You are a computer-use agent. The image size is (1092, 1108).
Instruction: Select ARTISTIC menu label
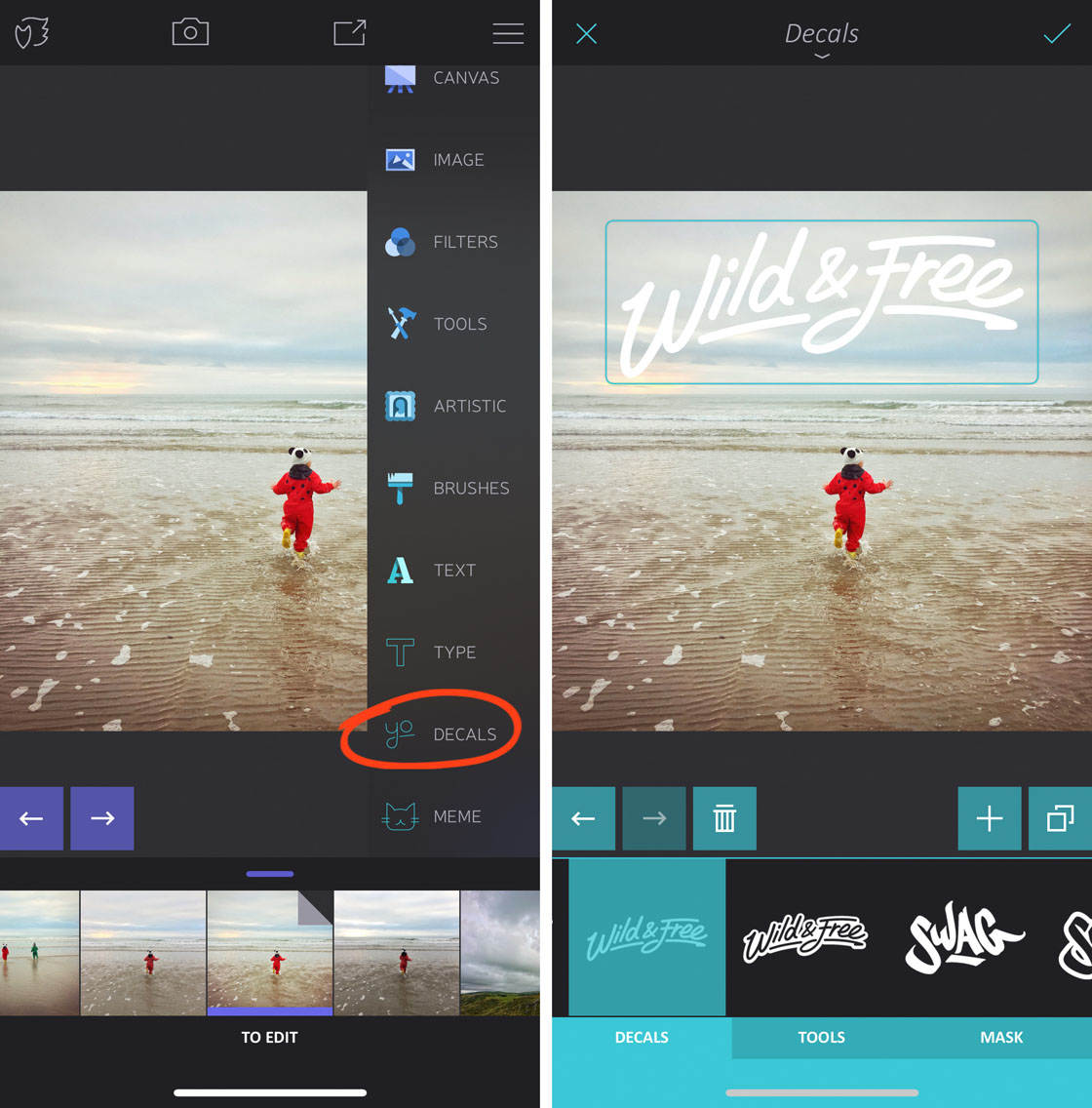coord(470,406)
